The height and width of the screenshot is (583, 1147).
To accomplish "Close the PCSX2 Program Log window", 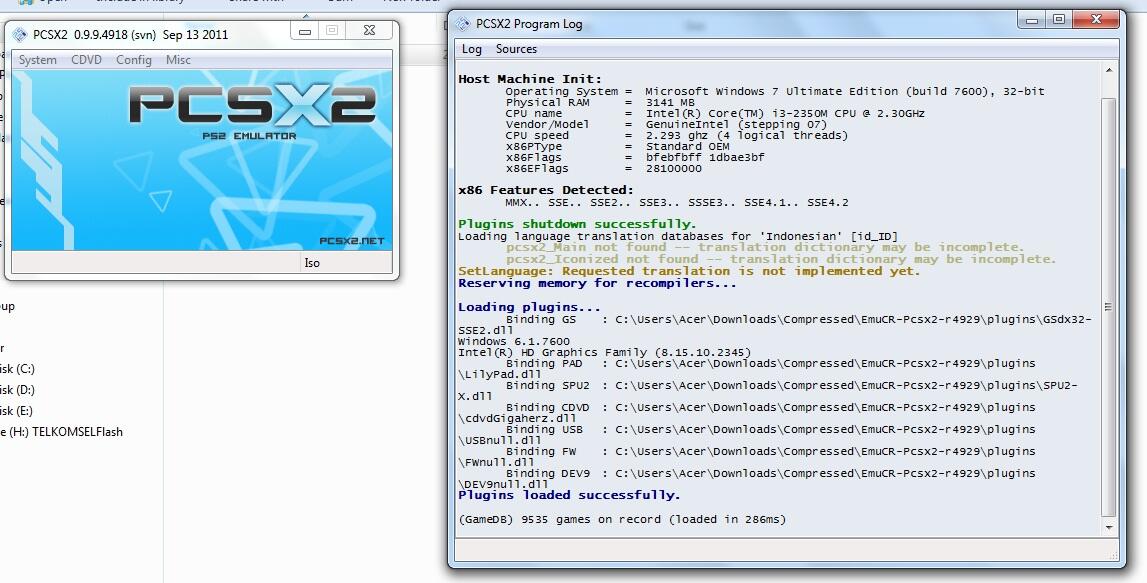I will (1096, 20).
